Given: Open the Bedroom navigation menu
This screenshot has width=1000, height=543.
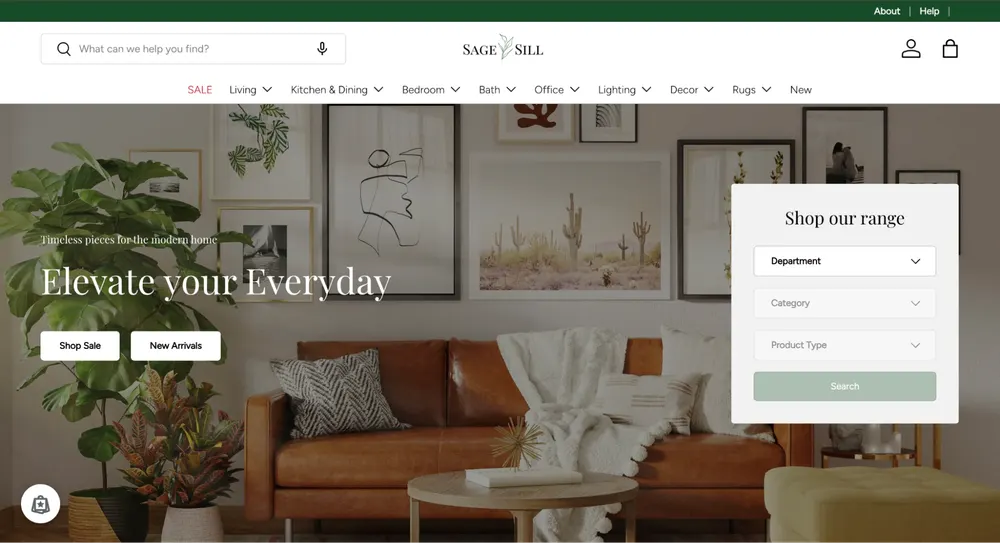Looking at the screenshot, I should (x=430, y=90).
